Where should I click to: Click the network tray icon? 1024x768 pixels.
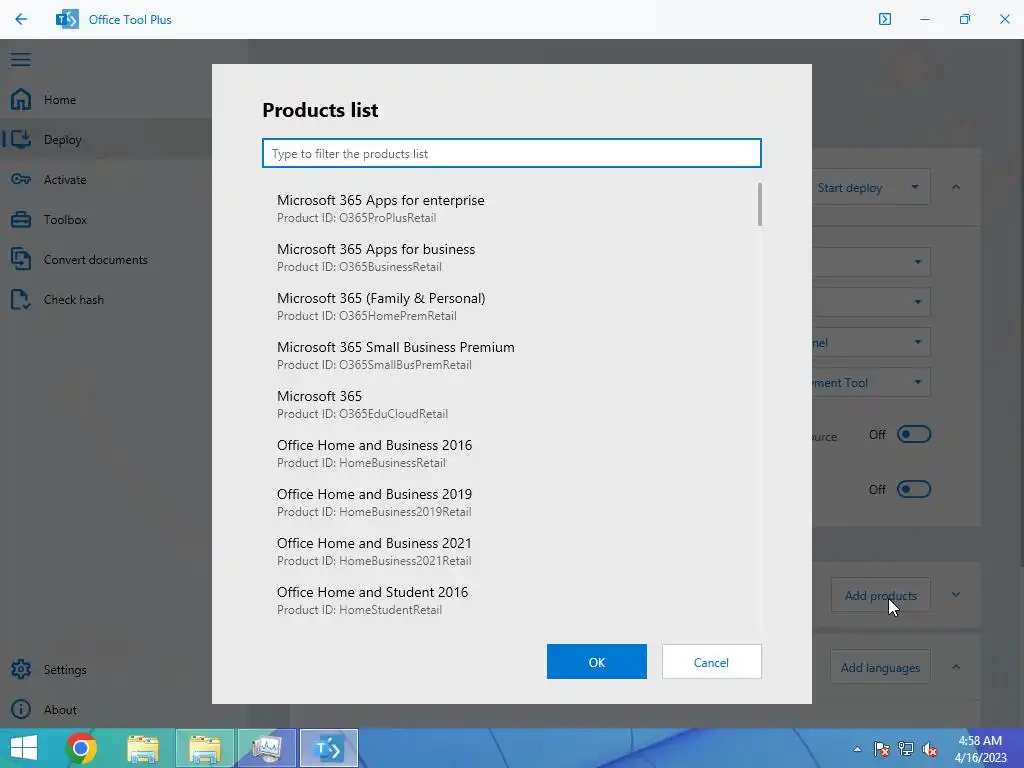906,749
